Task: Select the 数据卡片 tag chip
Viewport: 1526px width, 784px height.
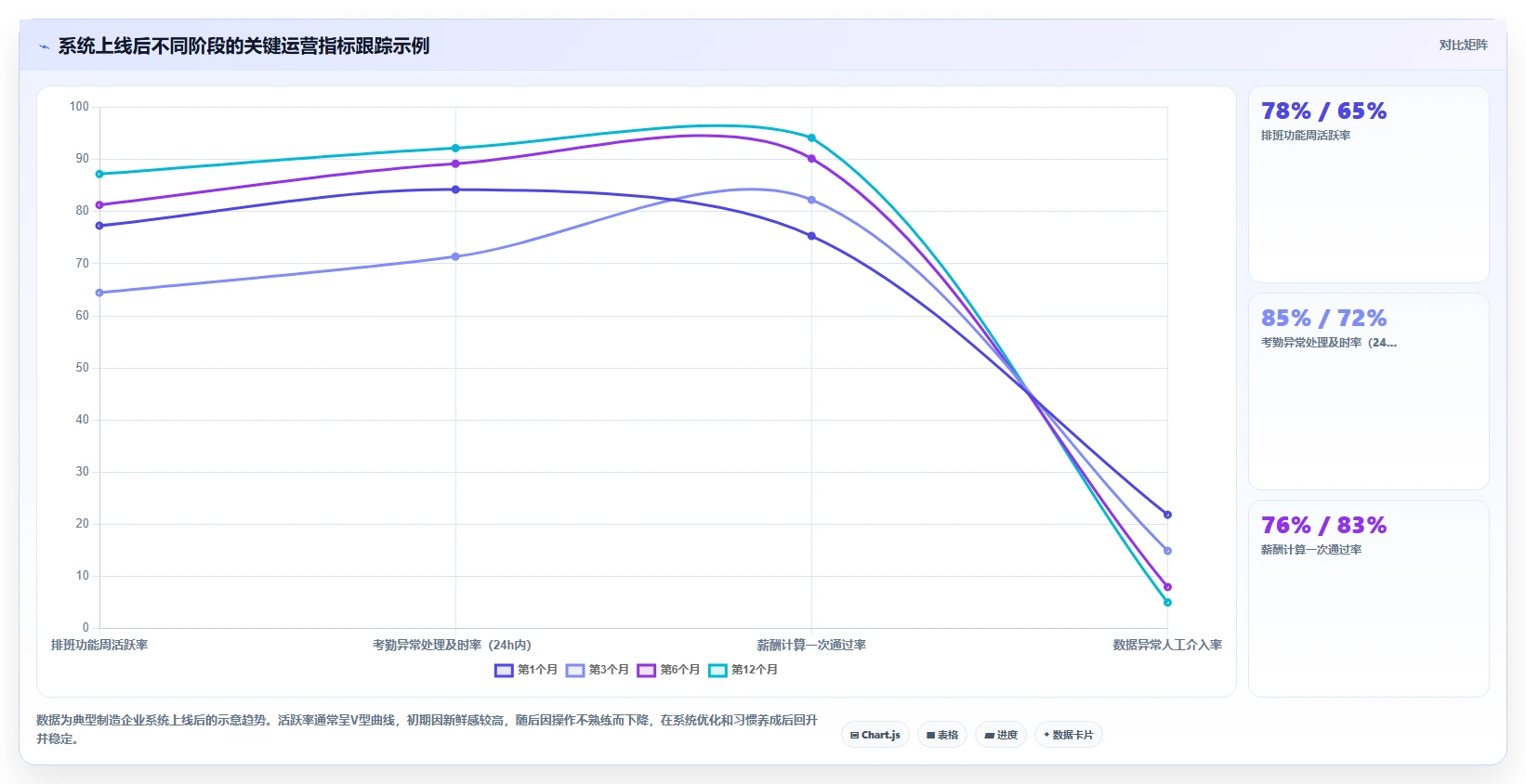Action: tap(1069, 735)
